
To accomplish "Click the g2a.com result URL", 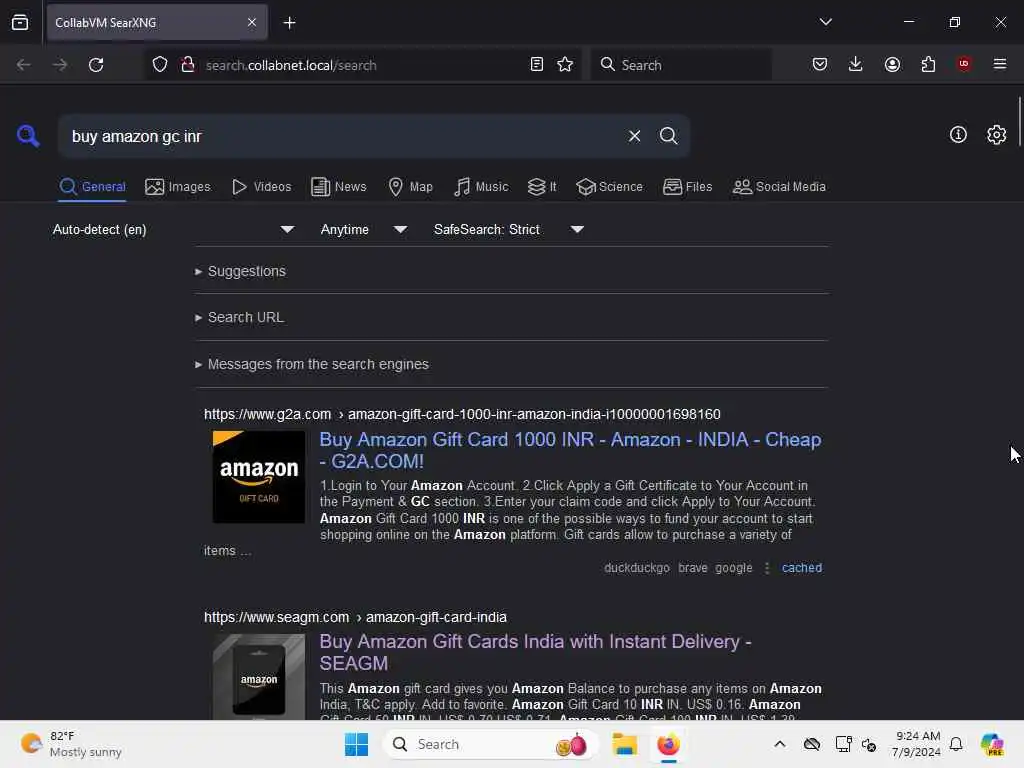I will point(462,414).
